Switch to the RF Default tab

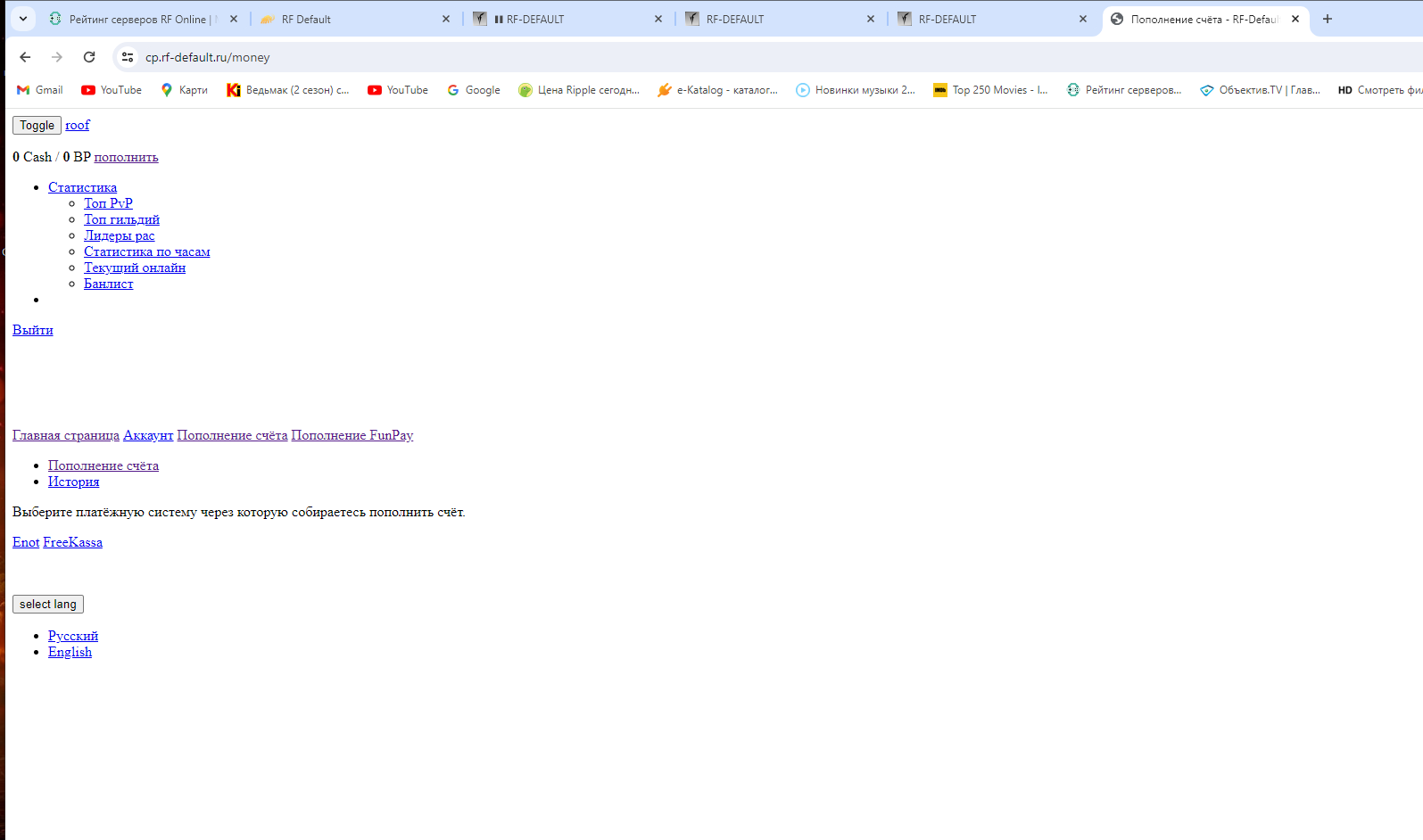click(306, 19)
